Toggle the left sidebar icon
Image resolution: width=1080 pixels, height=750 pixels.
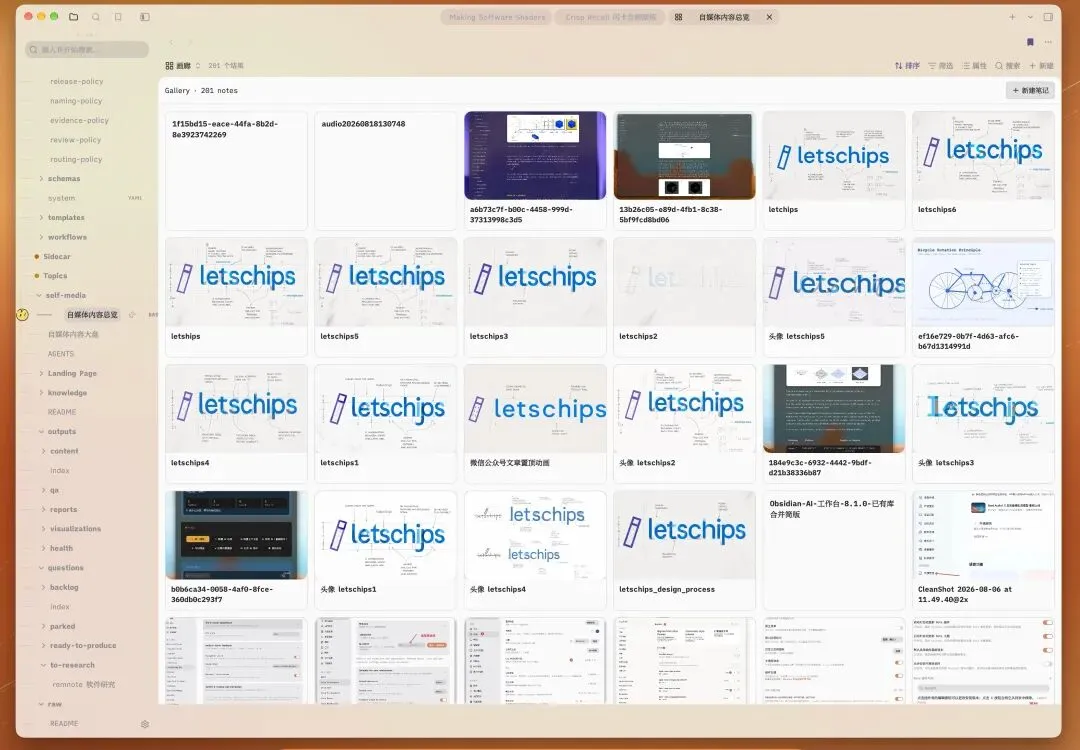pyautogui.click(x=145, y=17)
